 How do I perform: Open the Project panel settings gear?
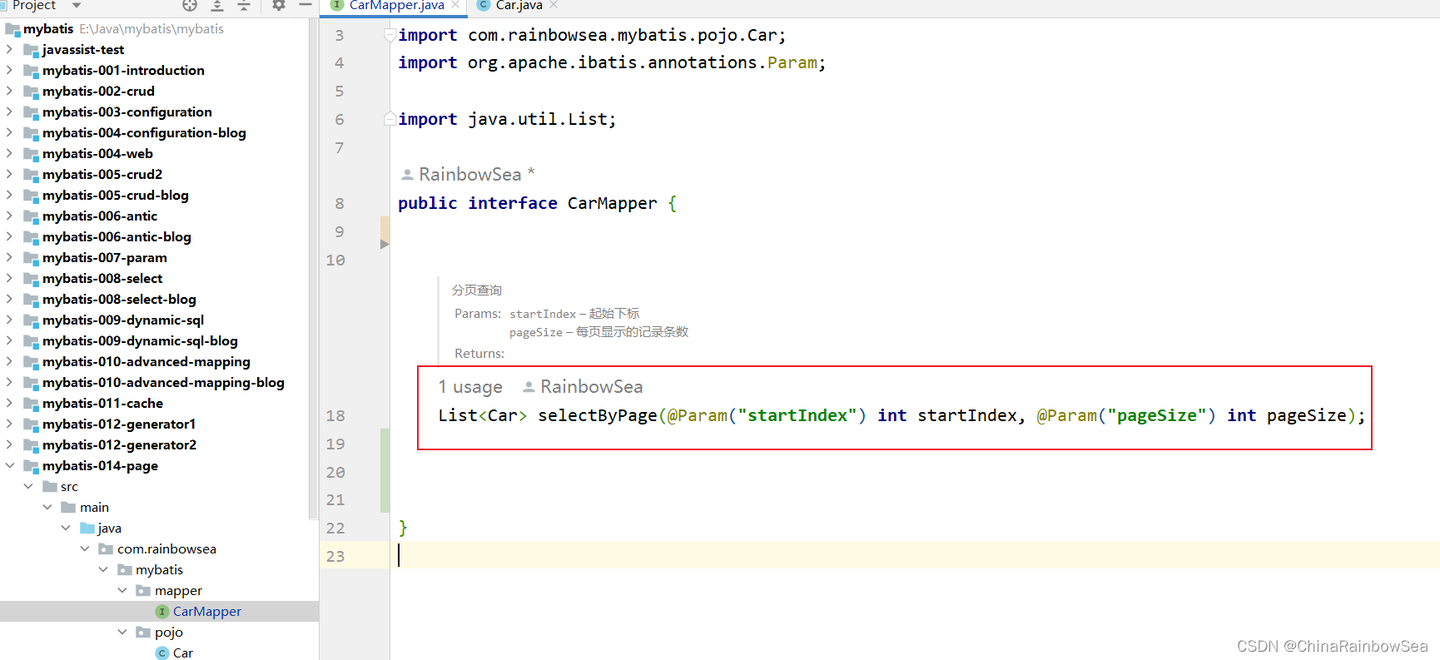[278, 5]
